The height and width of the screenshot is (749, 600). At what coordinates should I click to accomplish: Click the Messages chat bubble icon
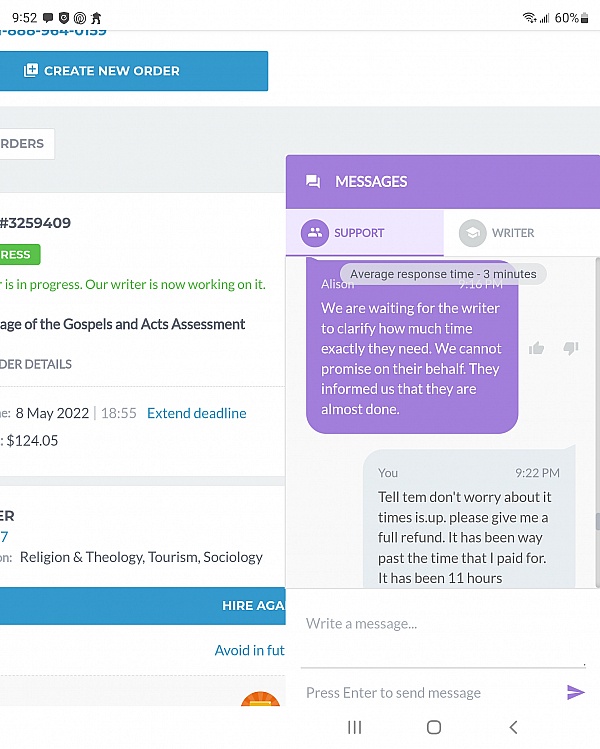pos(313,182)
